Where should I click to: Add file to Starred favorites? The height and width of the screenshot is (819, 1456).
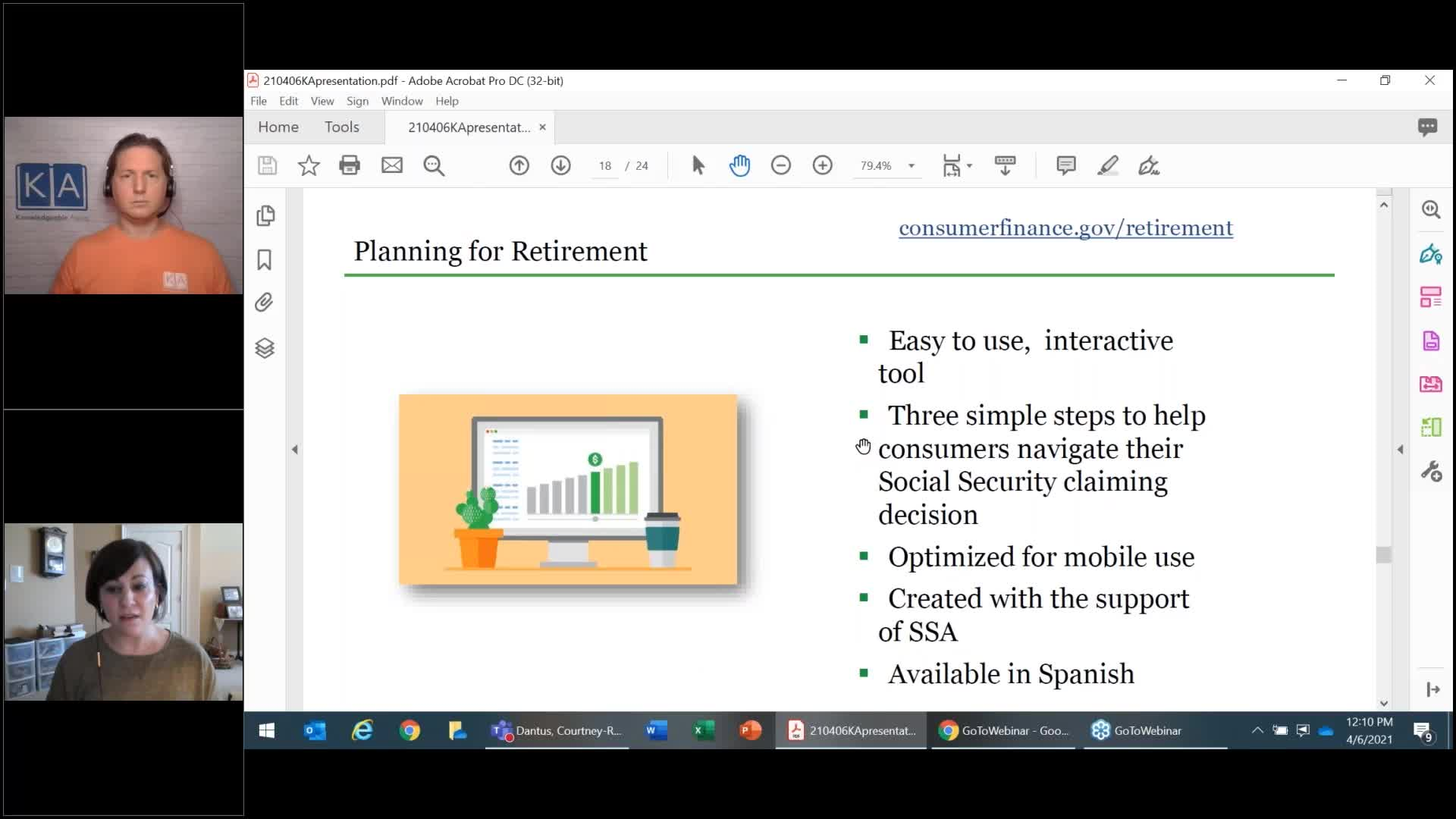click(x=309, y=165)
